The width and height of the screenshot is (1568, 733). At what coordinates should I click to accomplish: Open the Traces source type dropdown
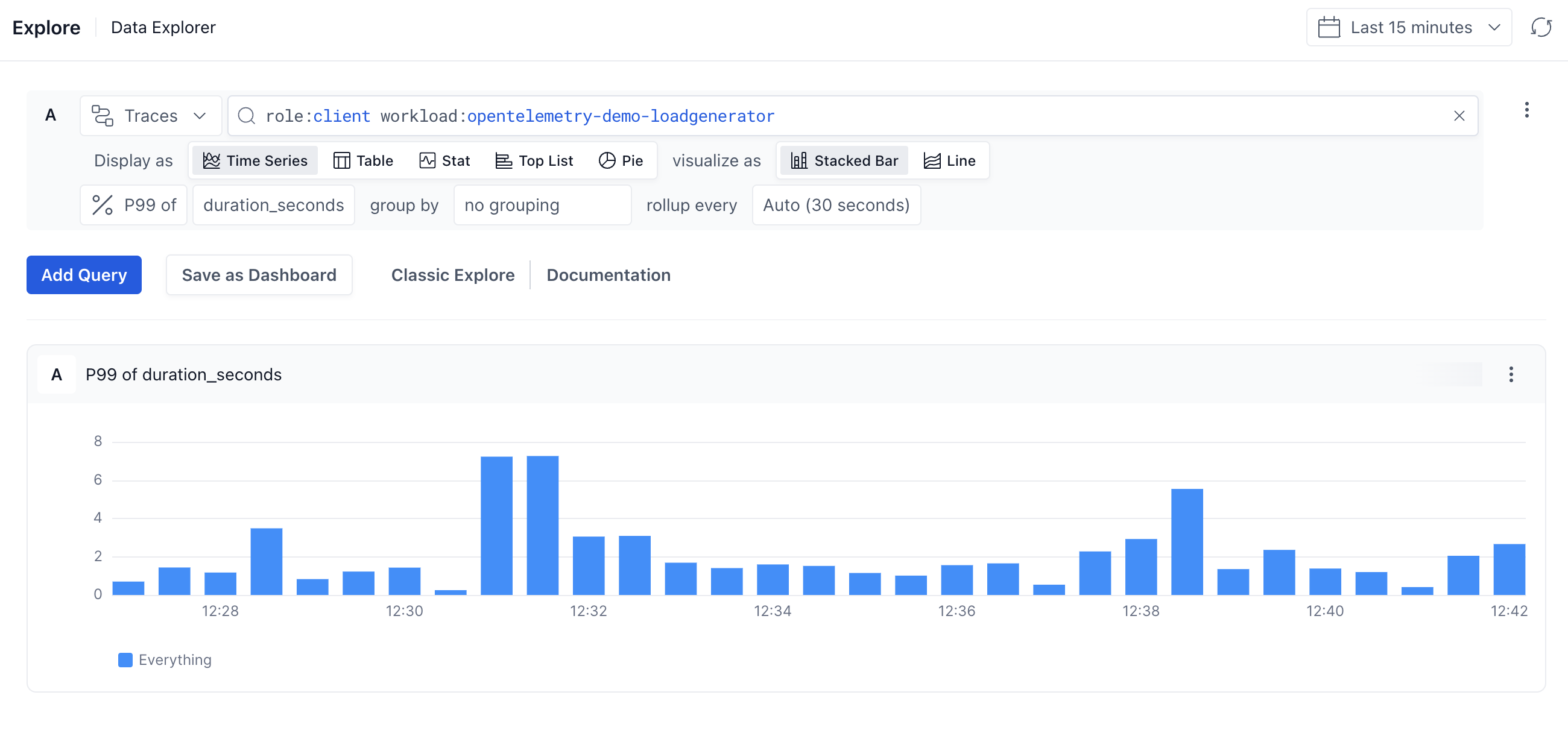tap(150, 116)
